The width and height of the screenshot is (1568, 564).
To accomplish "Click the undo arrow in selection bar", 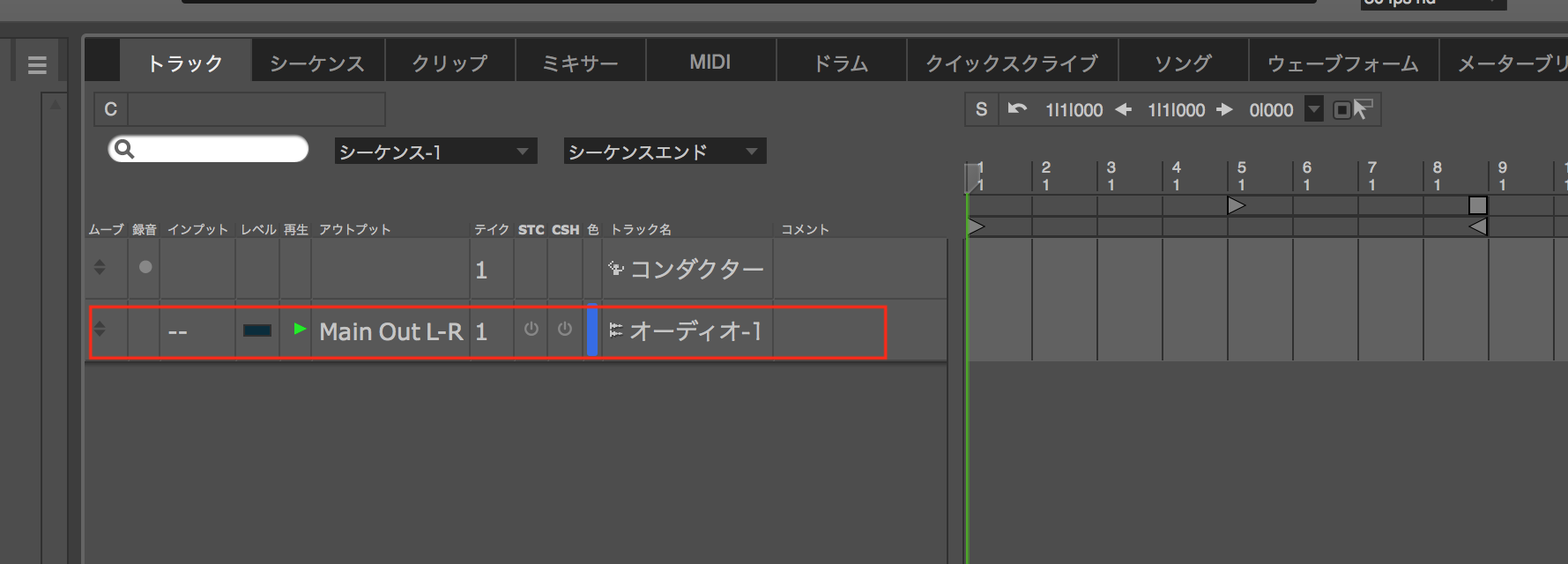I will point(1017,109).
